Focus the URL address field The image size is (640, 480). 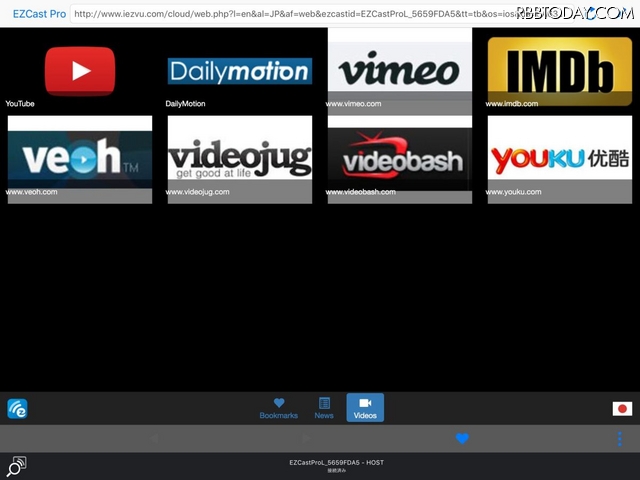point(321,14)
